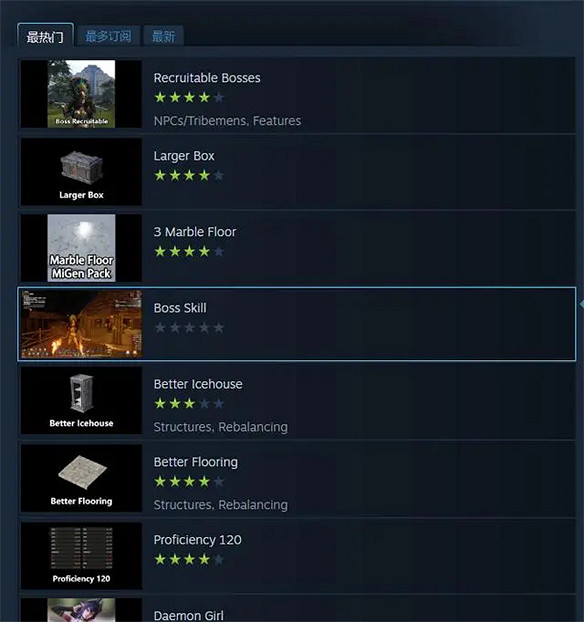Select the Marble Floor MiGen Pack image
The image size is (584, 622).
coord(81,248)
